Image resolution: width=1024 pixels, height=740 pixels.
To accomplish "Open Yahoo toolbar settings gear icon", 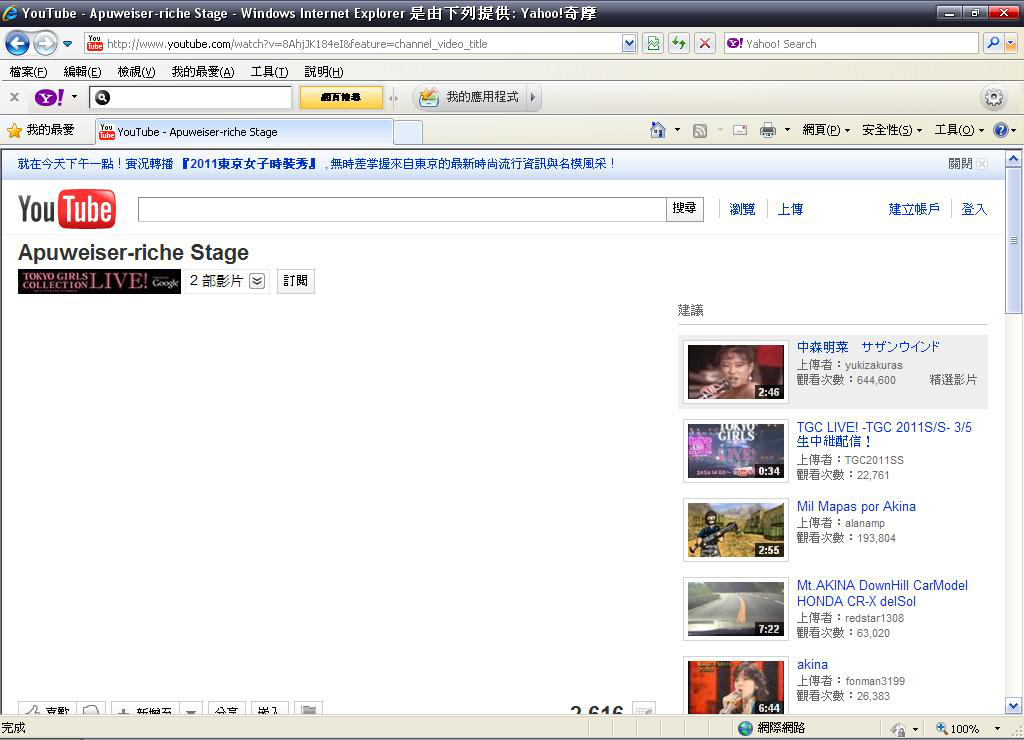I will 993,98.
